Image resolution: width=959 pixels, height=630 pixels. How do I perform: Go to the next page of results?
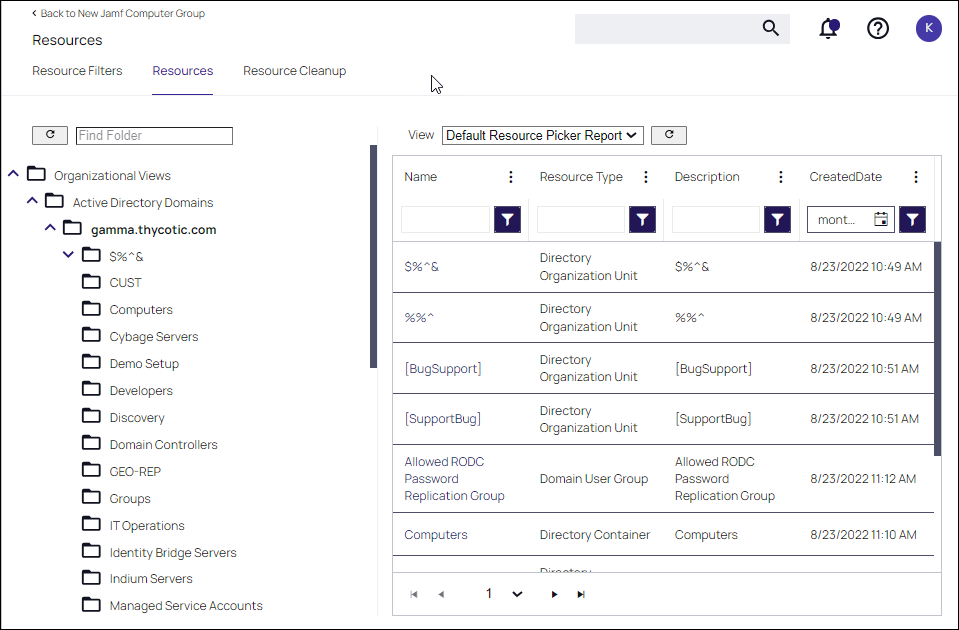(554, 593)
